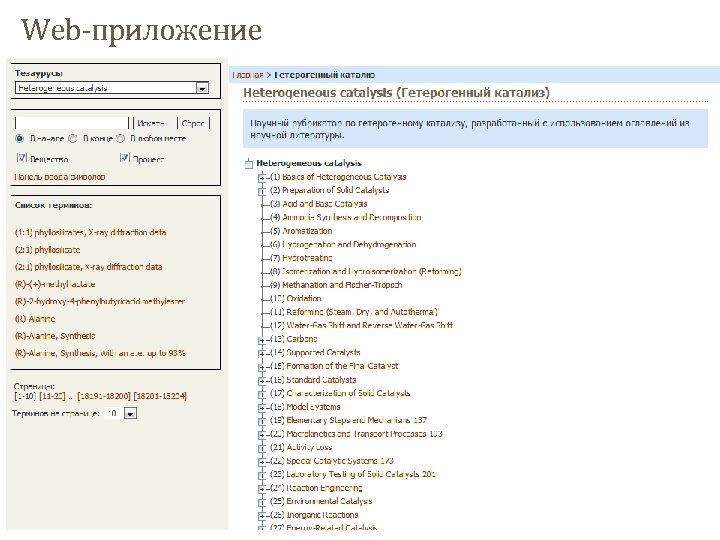Open term '(1:1) phyllosilicates, X-ray diffraction data'

(90, 232)
